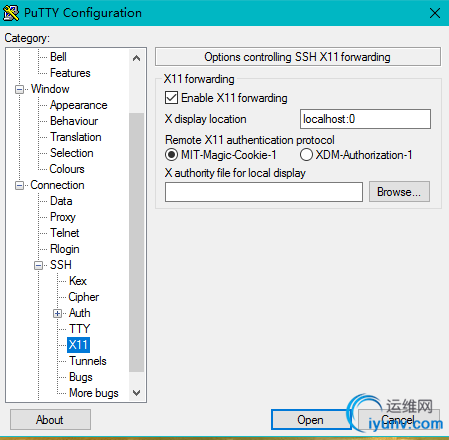
Task: Open Rlogin settings panel
Action: point(65,249)
